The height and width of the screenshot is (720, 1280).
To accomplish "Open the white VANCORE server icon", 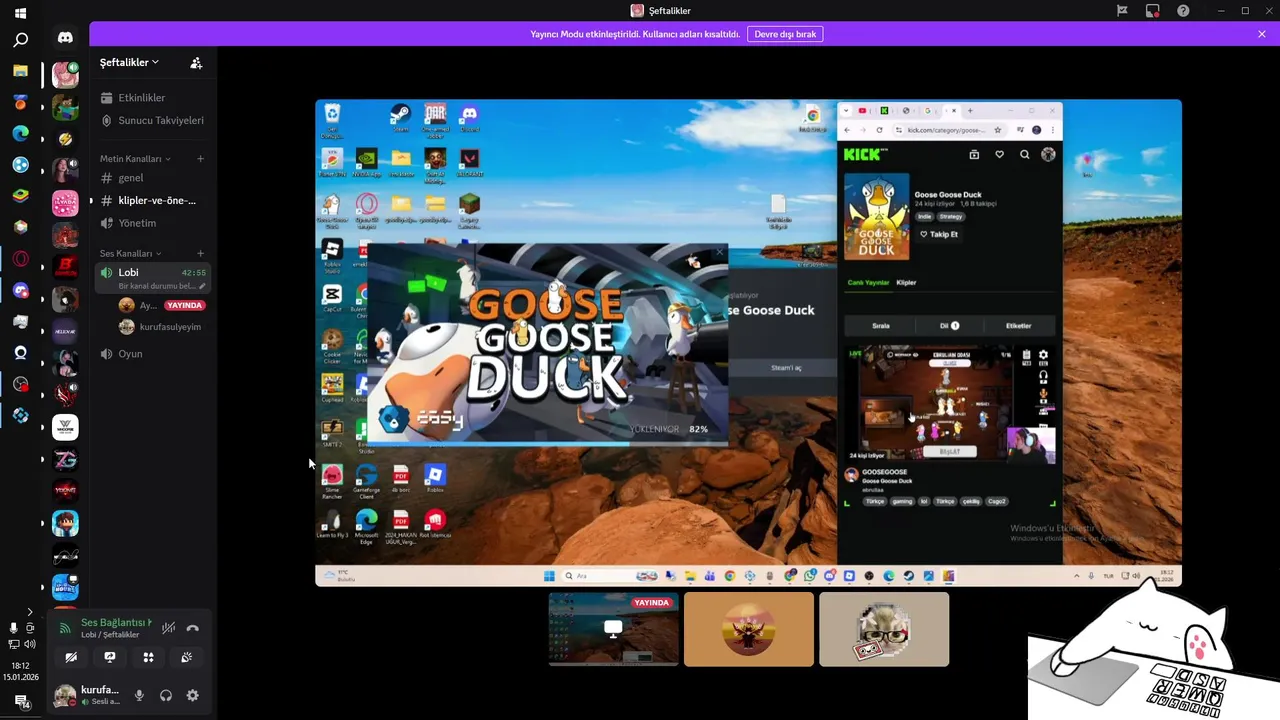I will tap(65, 427).
